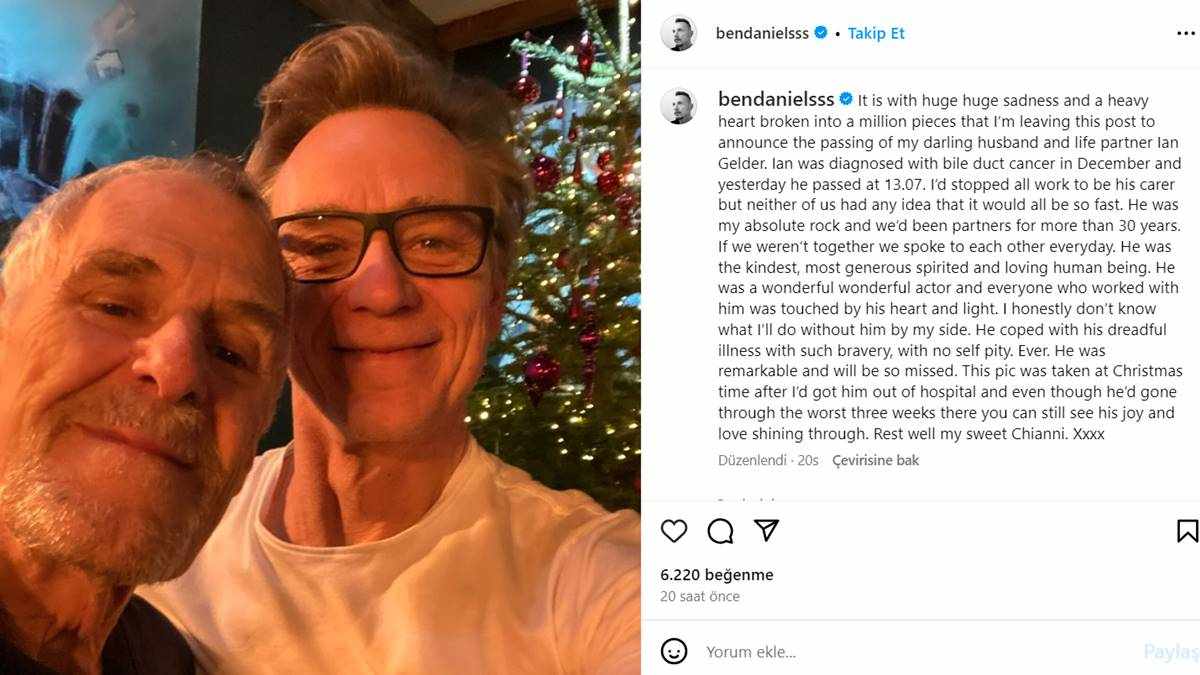Click verified badge beside caption username
Screen dimensions: 1200x675
845,99
